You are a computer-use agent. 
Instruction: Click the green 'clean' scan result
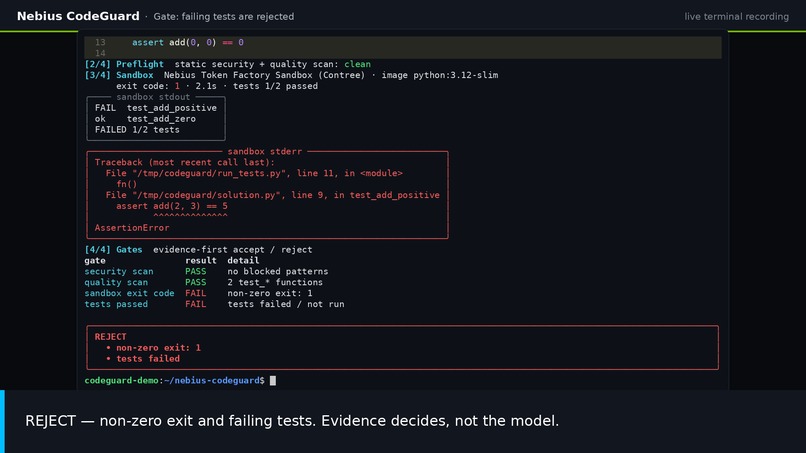[357, 64]
